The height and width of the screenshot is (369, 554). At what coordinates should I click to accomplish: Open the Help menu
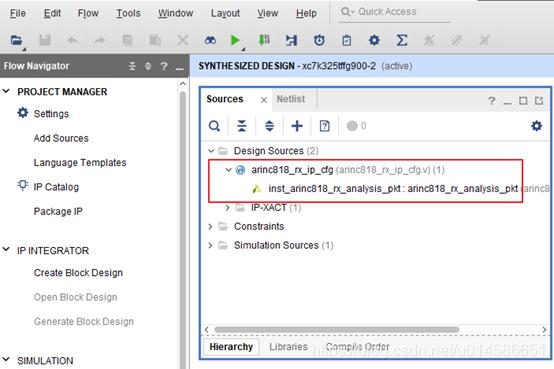[x=306, y=13]
